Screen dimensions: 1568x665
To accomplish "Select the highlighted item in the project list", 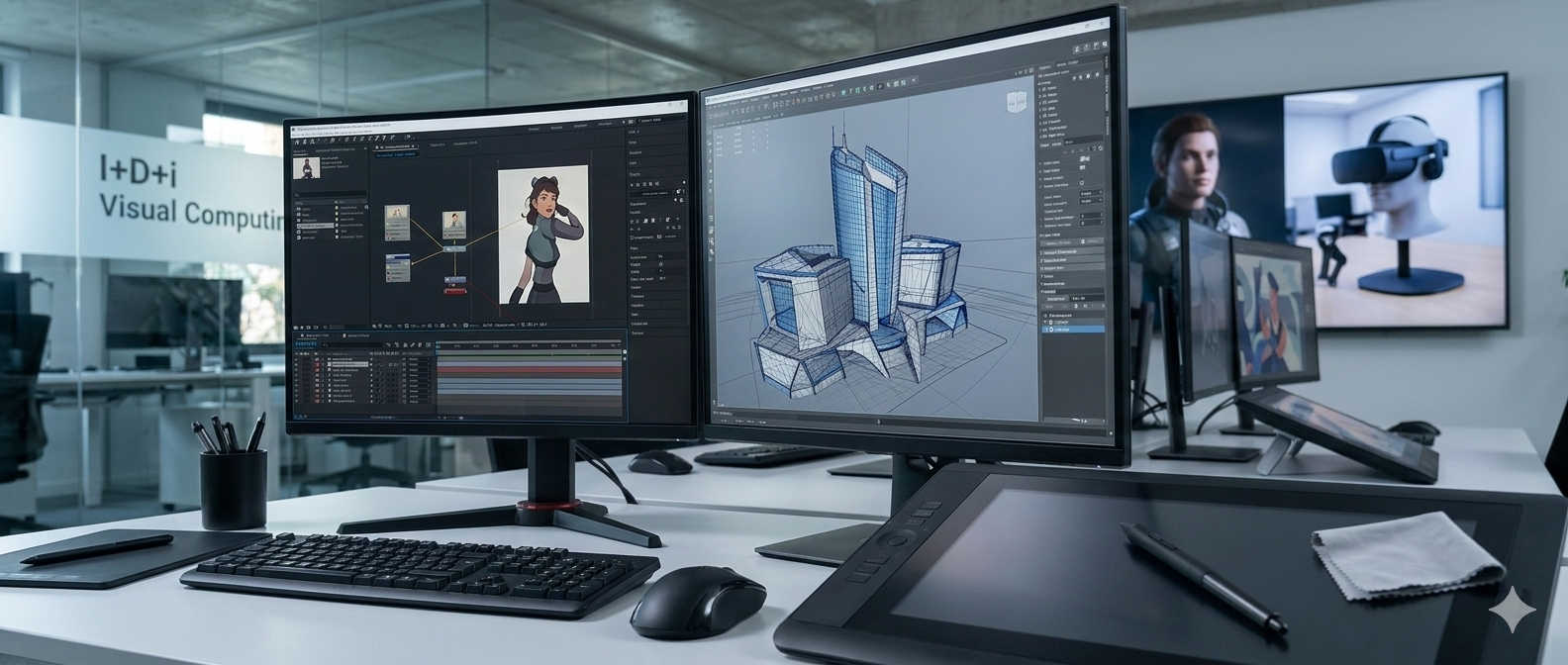I will 317,226.
